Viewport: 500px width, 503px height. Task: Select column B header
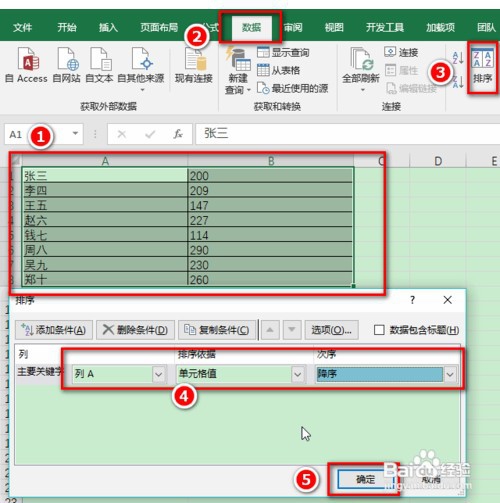(271, 161)
